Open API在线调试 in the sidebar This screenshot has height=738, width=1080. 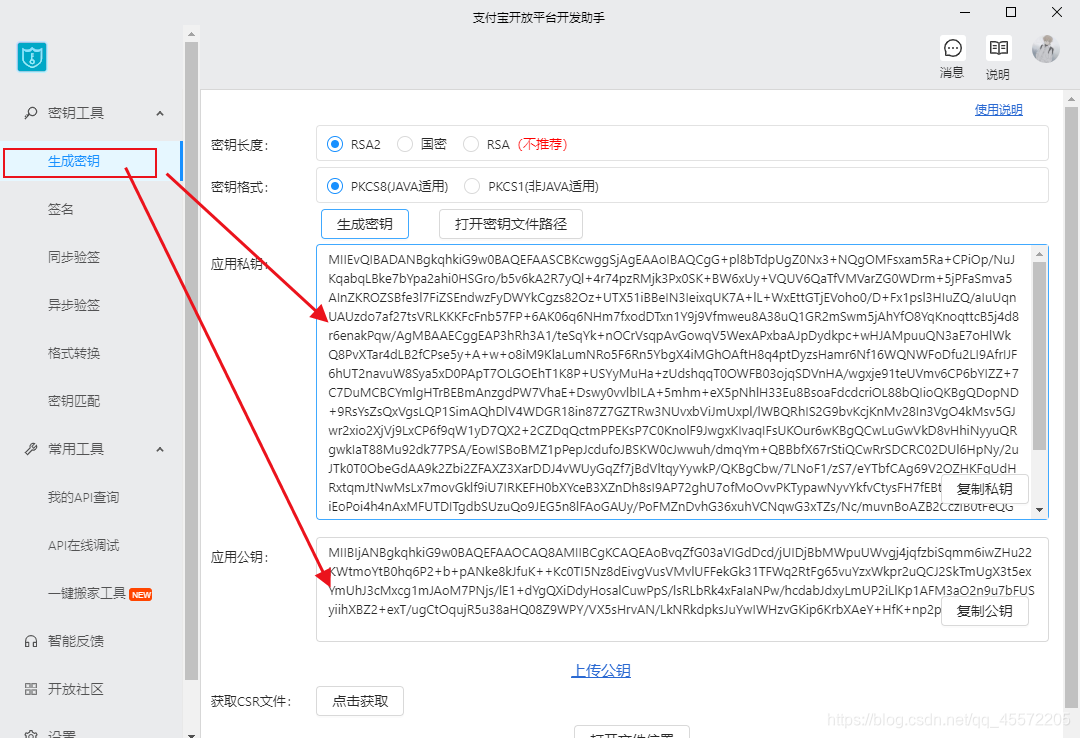(83, 546)
